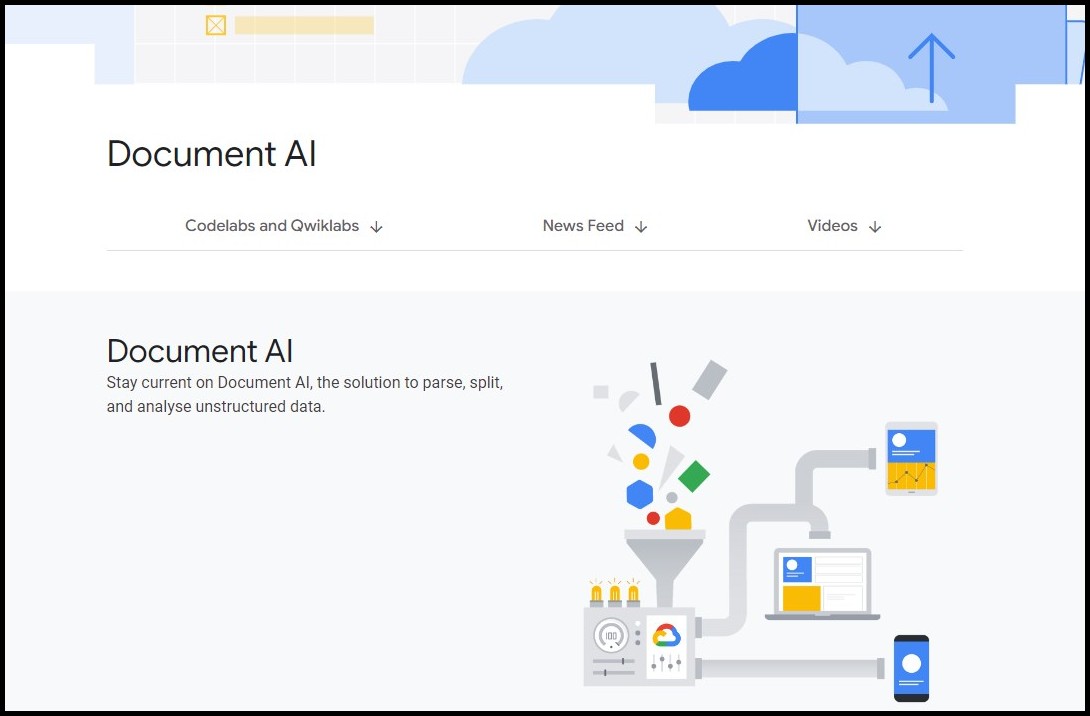This screenshot has height=716, width=1090.
Task: Click the down arrow beside Videos
Action: coord(875,227)
